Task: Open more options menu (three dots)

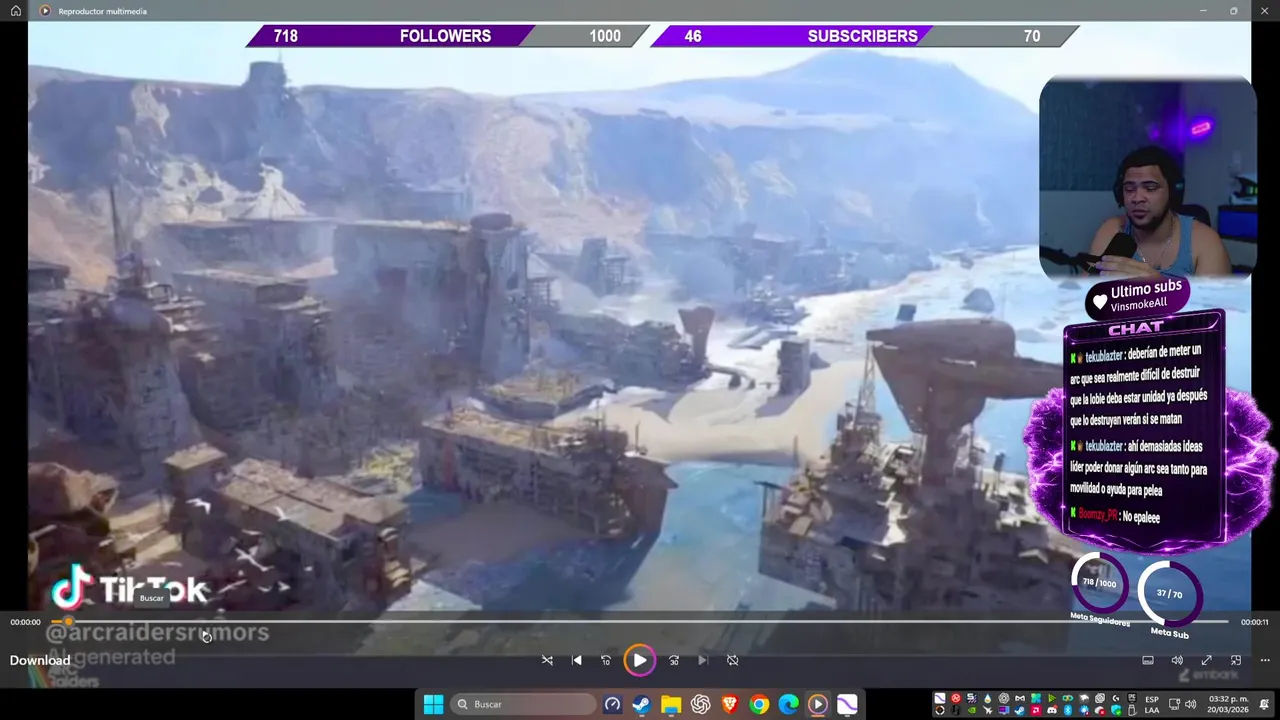Action: [1265, 660]
